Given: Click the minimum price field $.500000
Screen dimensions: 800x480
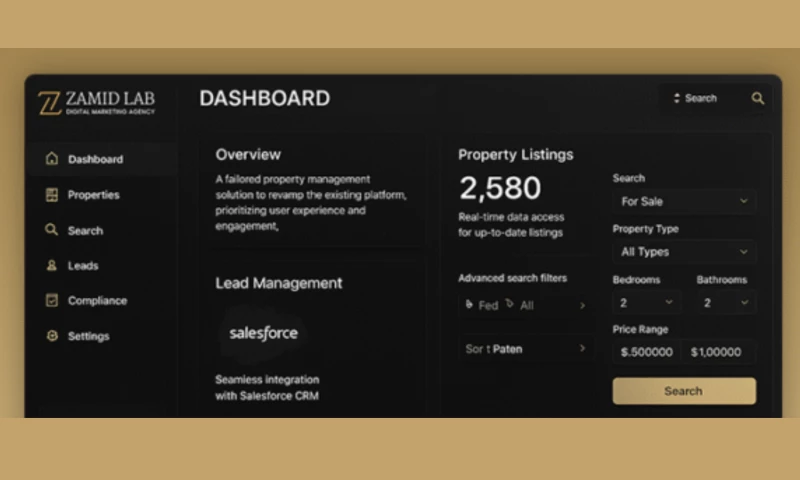Looking at the screenshot, I should [x=646, y=352].
